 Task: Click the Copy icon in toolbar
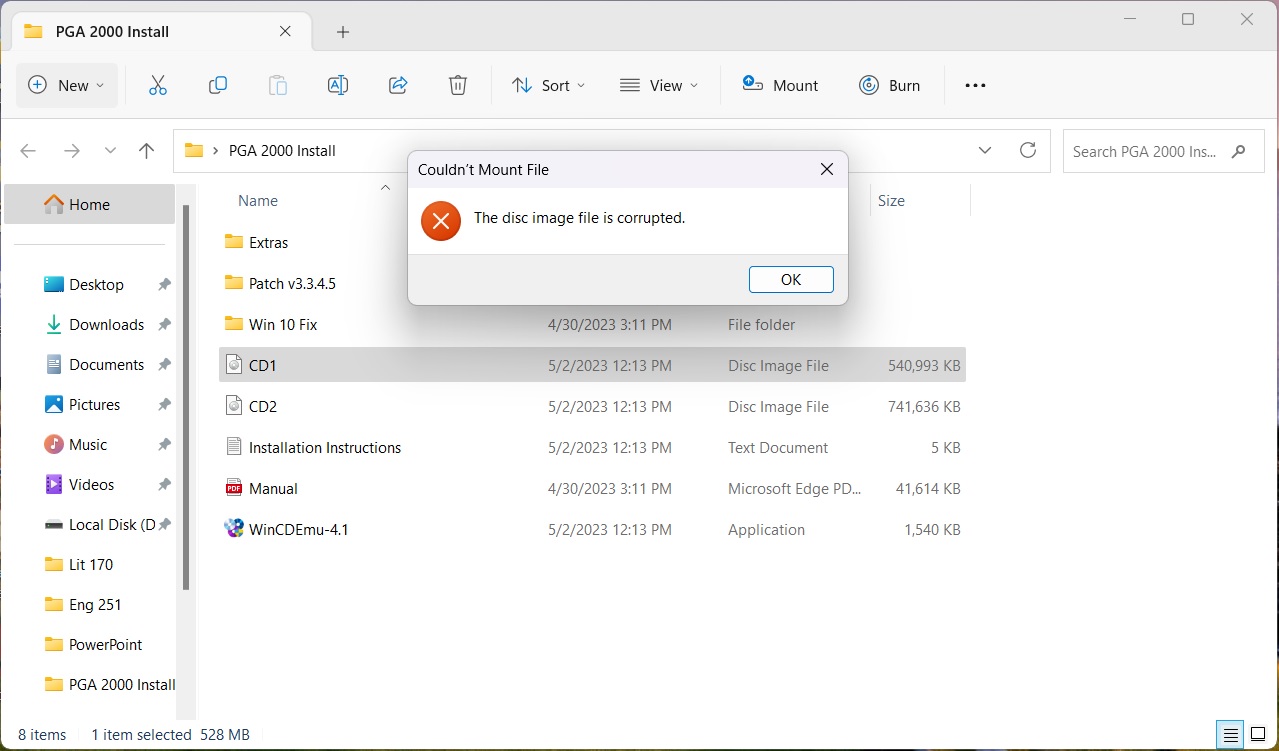tap(217, 85)
